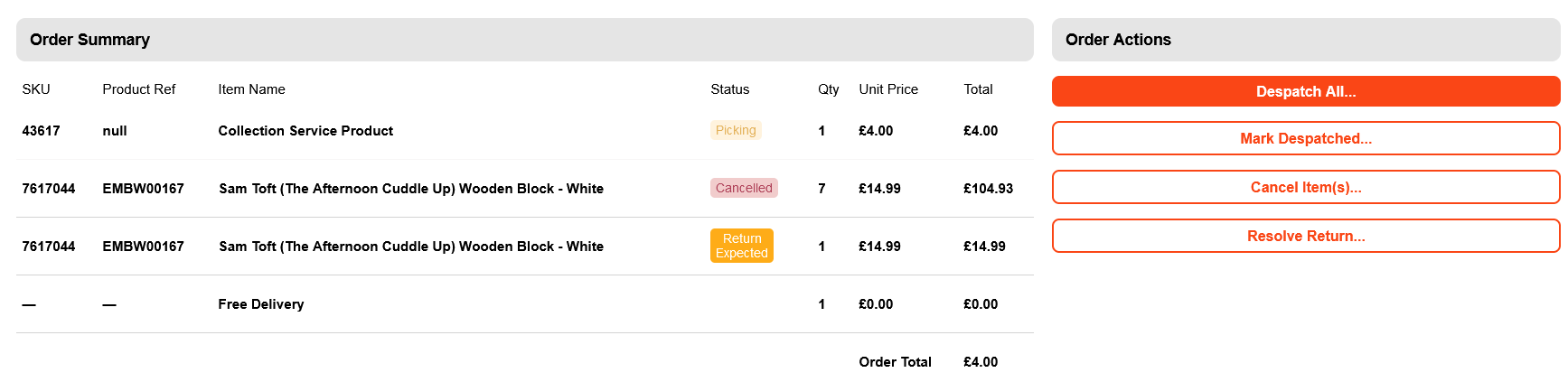The width and height of the screenshot is (1568, 382).
Task: Select SKU number 43617
Action: click(x=42, y=131)
